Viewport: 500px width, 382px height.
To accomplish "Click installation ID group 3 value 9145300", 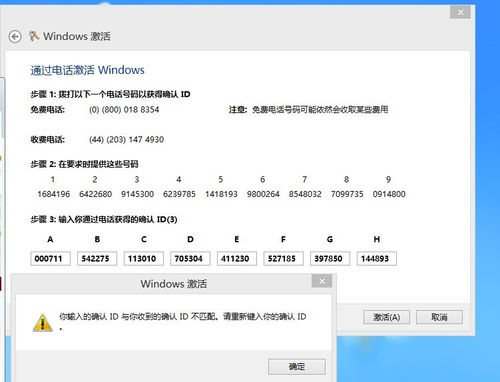I will tap(137, 194).
